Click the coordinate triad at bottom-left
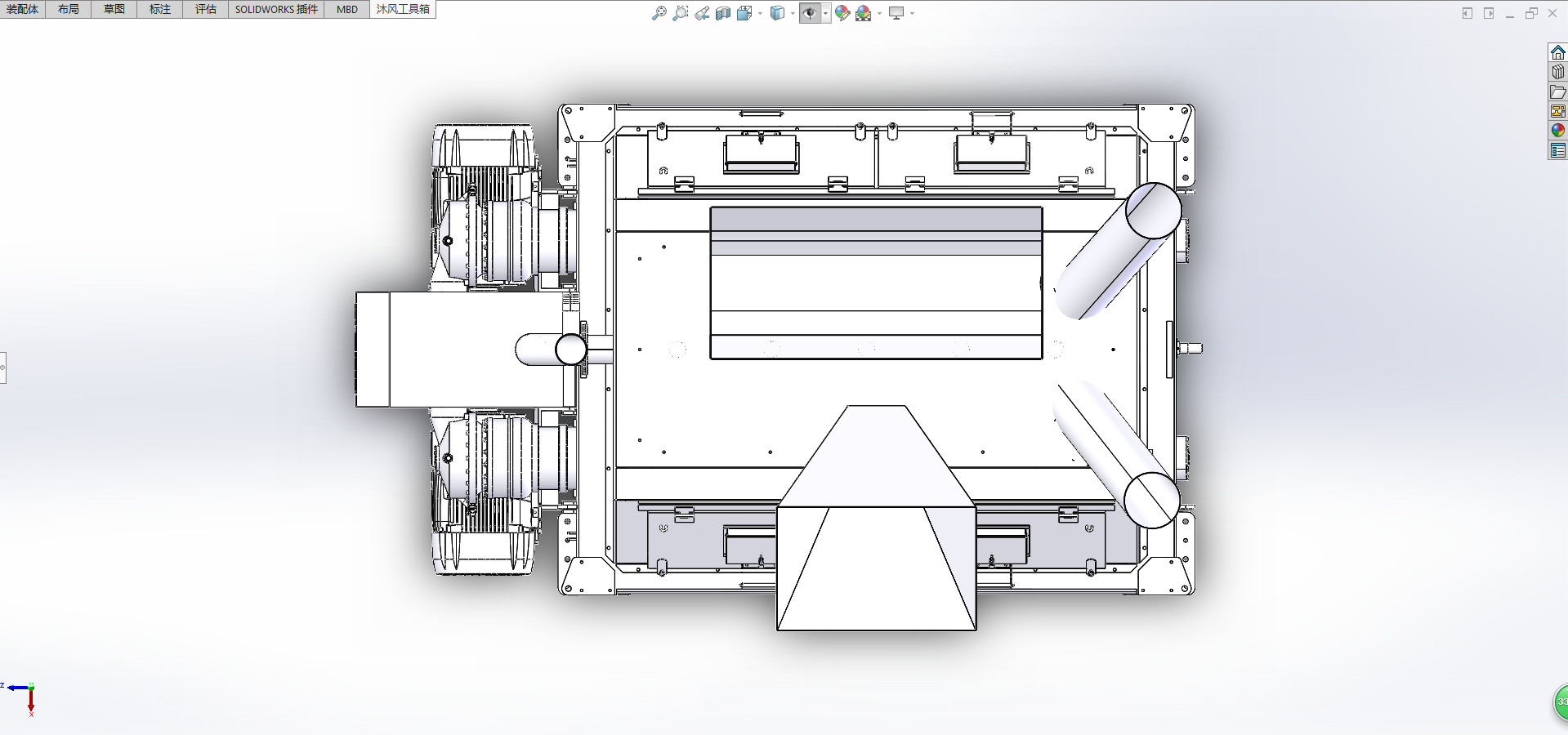Image resolution: width=1568 pixels, height=735 pixels. coord(20,698)
